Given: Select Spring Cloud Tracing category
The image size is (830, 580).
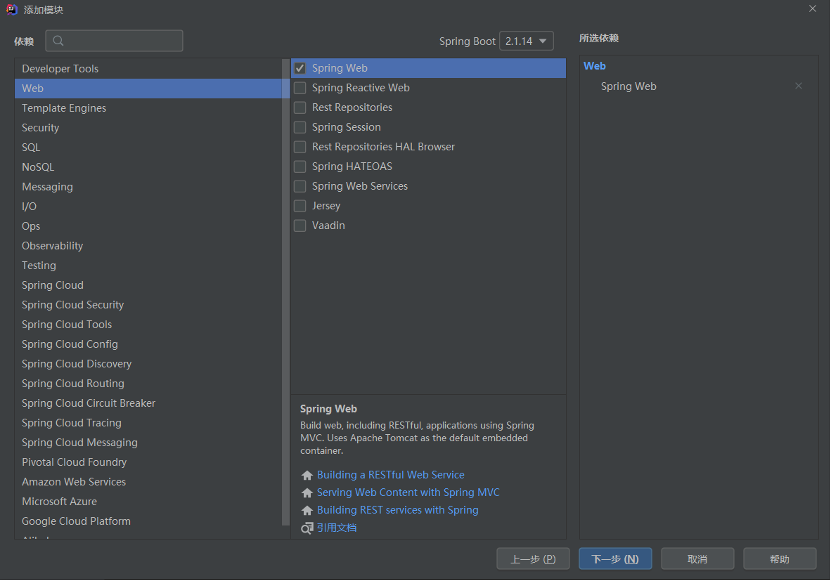Looking at the screenshot, I should (x=149, y=423).
